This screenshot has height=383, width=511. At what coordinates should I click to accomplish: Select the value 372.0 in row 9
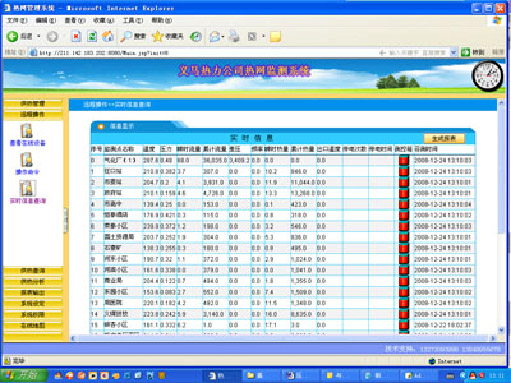pos(211,259)
